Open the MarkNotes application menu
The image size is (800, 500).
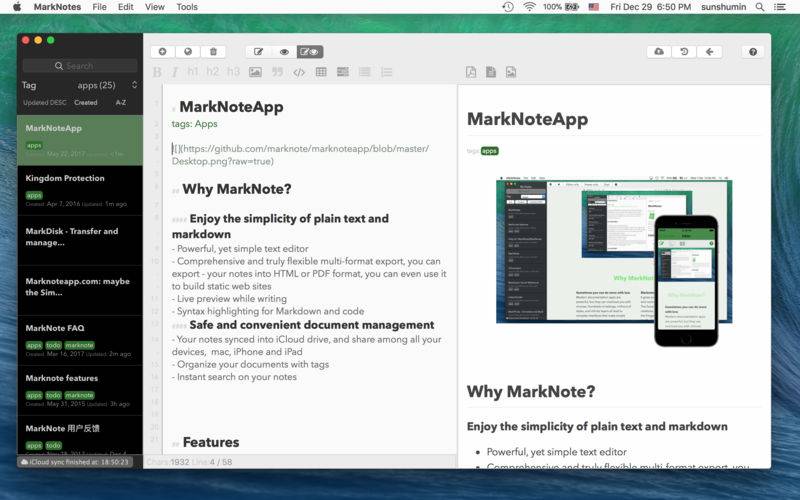(x=57, y=7)
